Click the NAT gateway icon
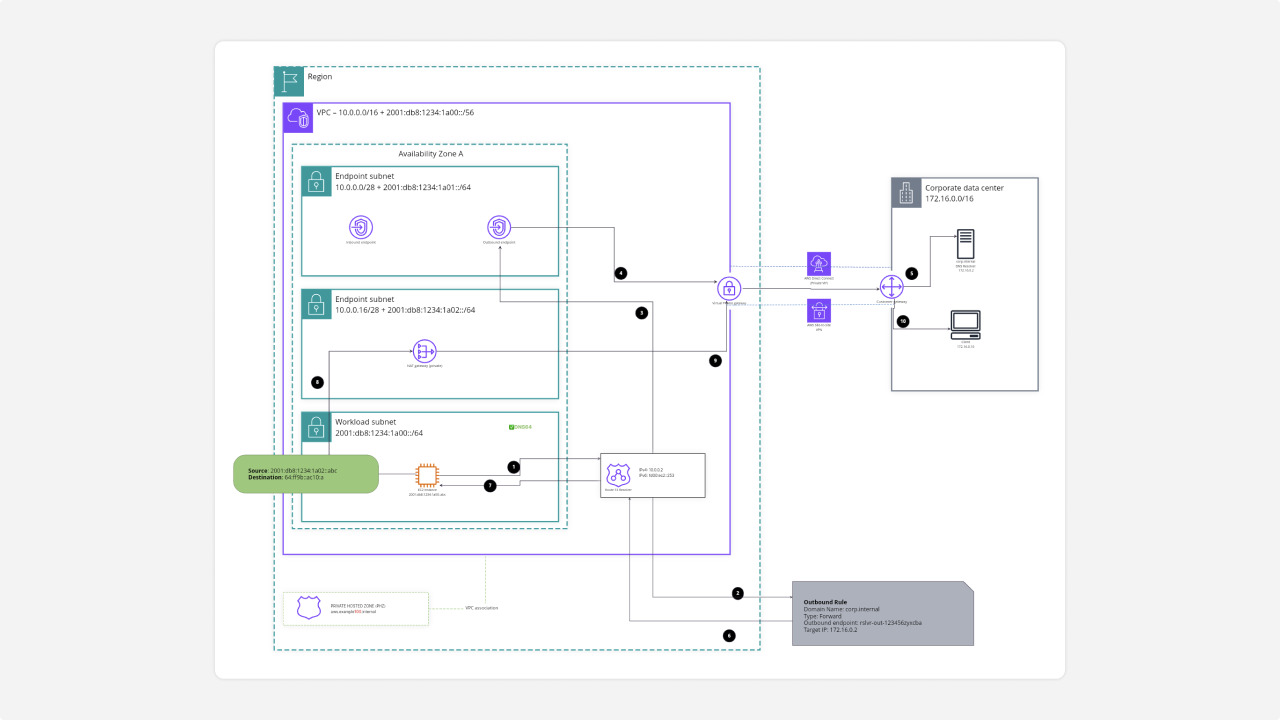 (425, 351)
